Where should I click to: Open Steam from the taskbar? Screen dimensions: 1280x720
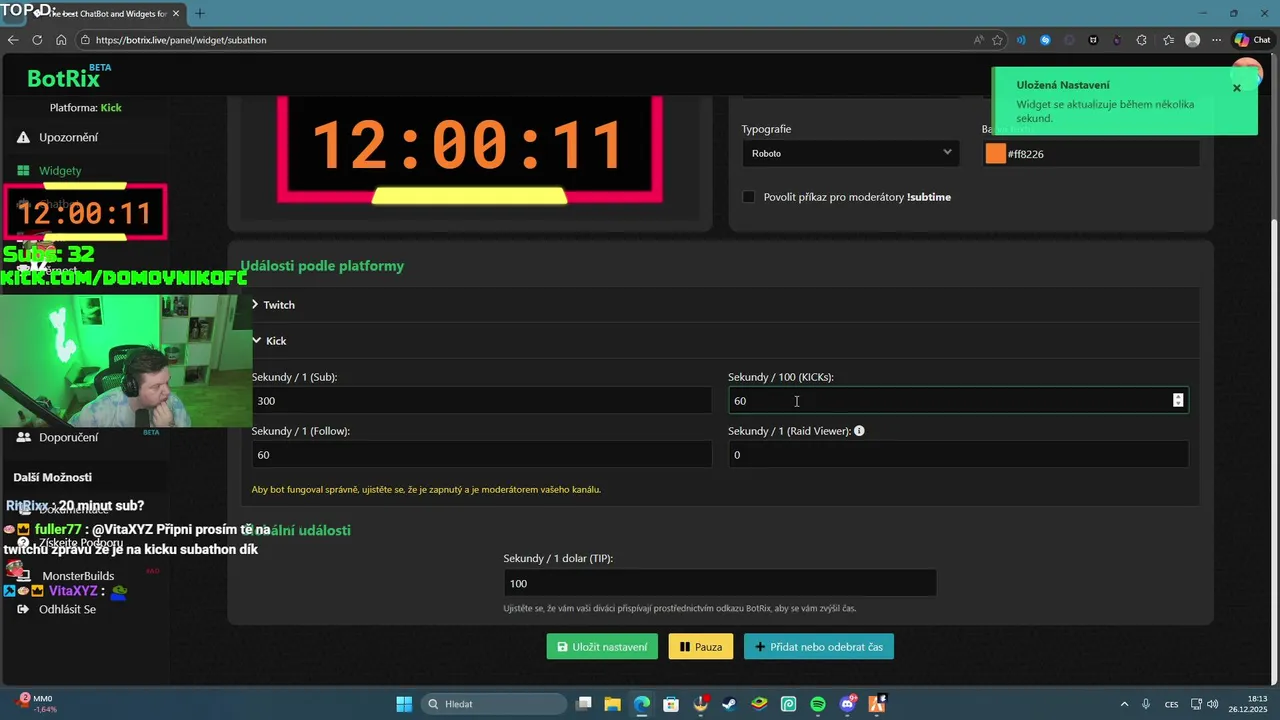point(730,704)
